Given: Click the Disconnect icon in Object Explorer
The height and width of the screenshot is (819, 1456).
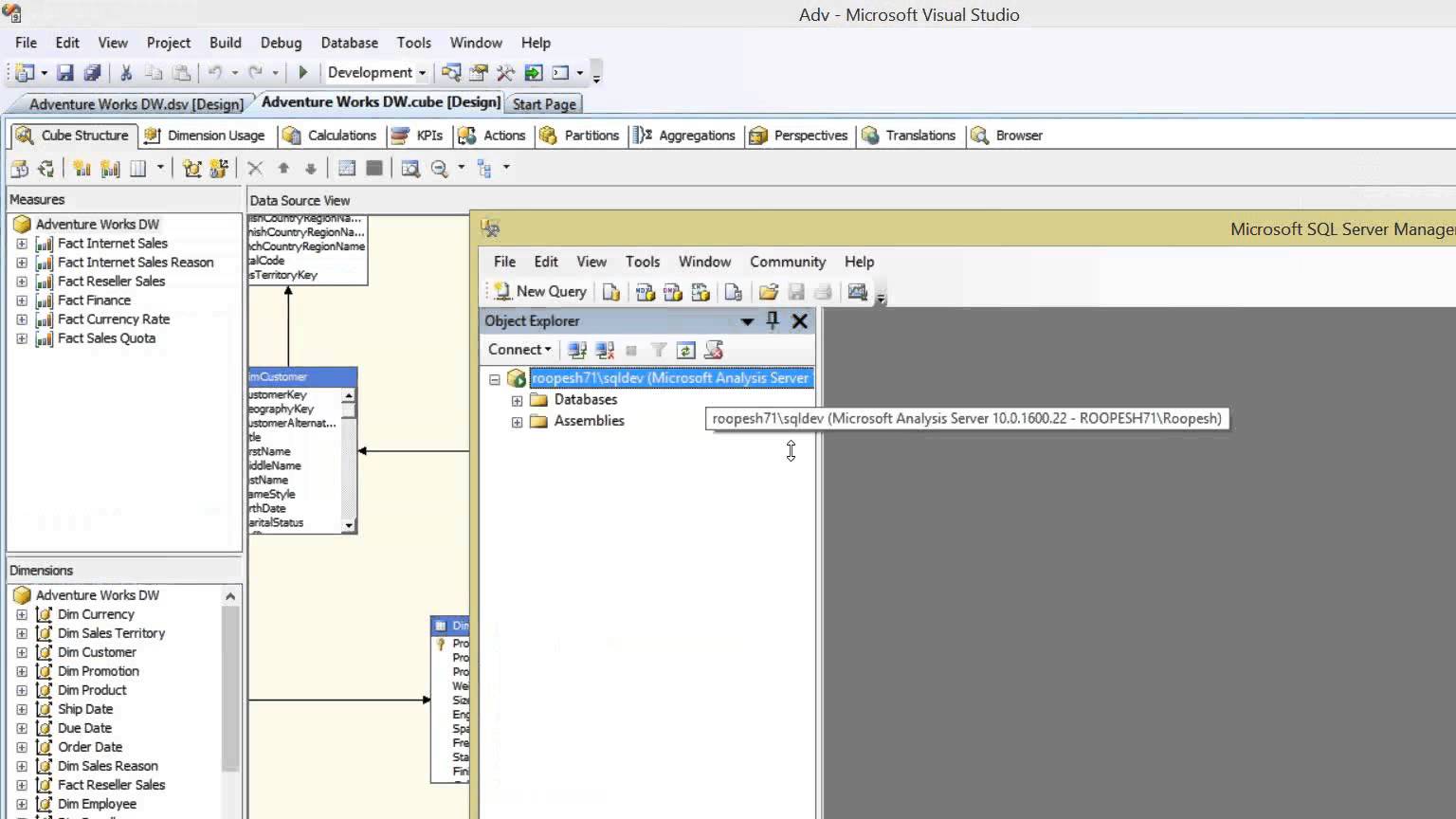Looking at the screenshot, I should tap(605, 350).
